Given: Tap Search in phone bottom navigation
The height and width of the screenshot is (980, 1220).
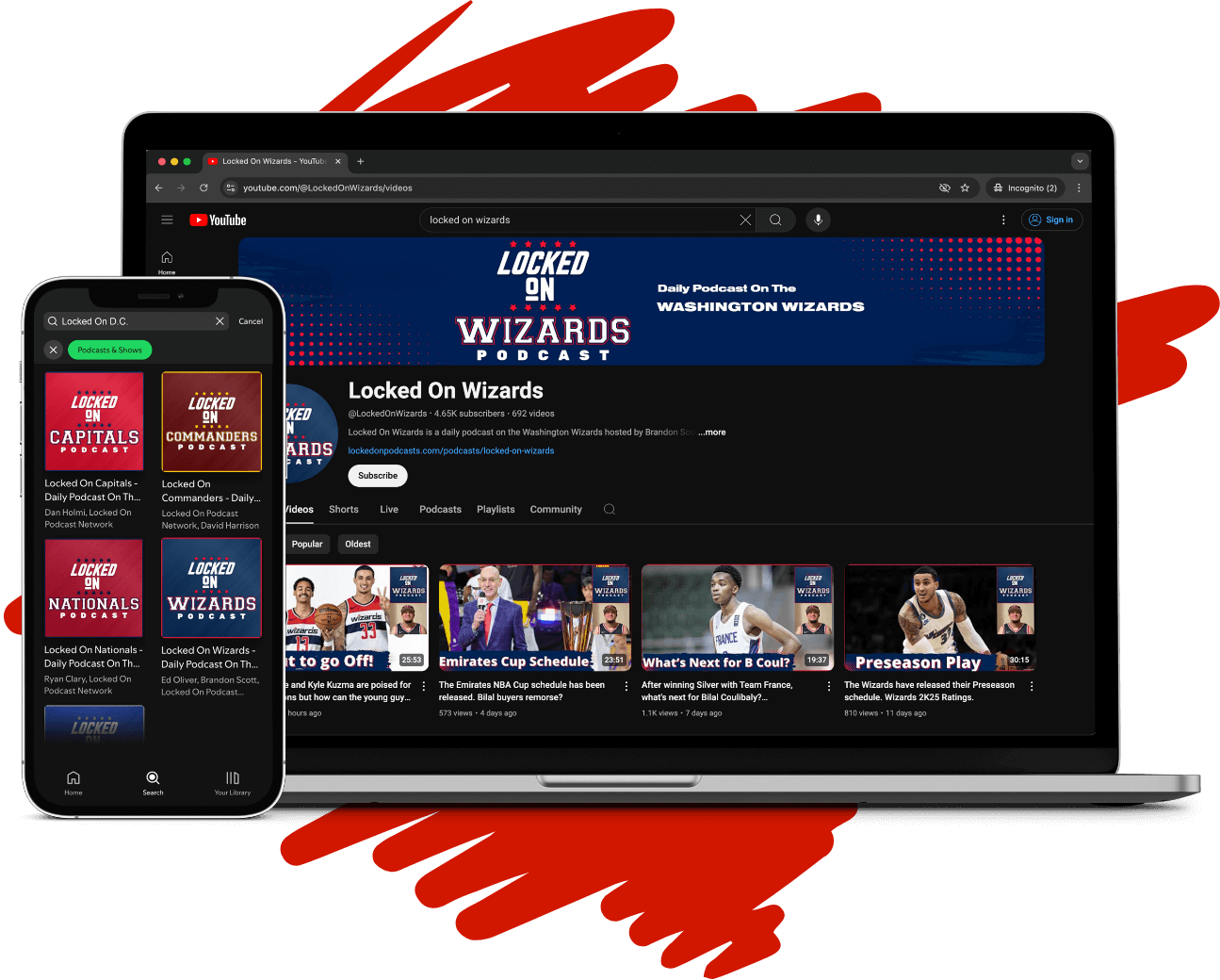Looking at the screenshot, I should click(153, 783).
